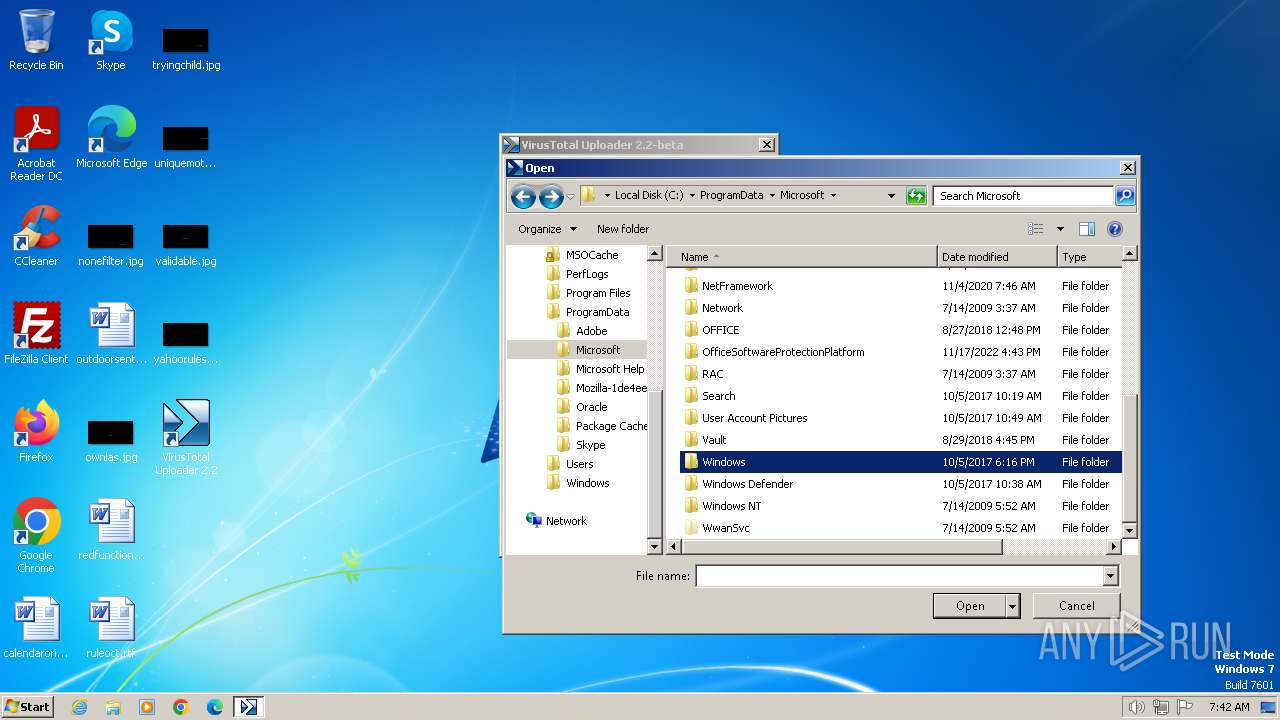Cancel the Open dialog

(1077, 606)
